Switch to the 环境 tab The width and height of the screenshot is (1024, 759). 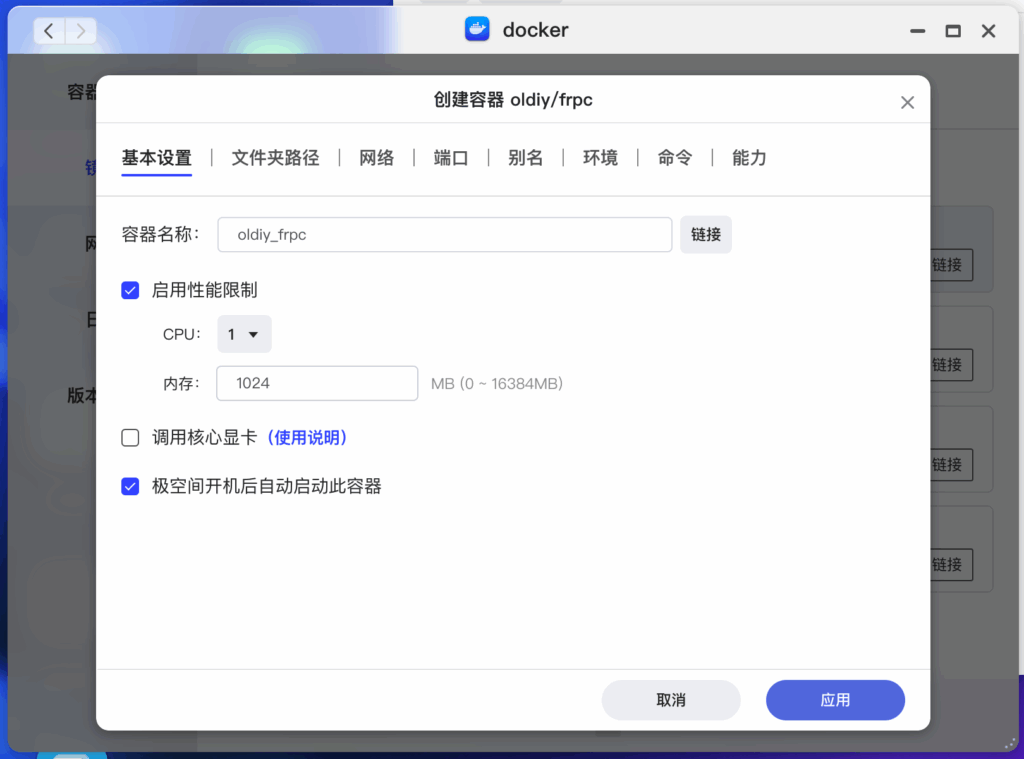(600, 157)
